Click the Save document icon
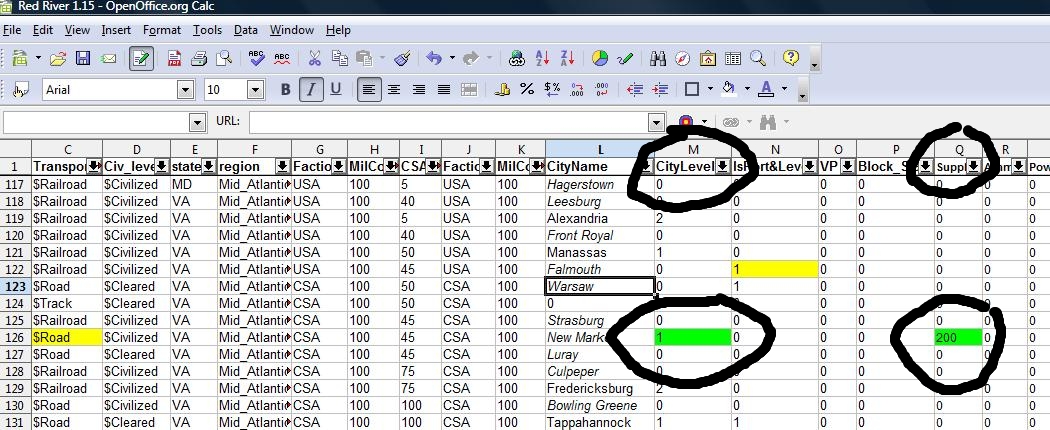 point(83,58)
